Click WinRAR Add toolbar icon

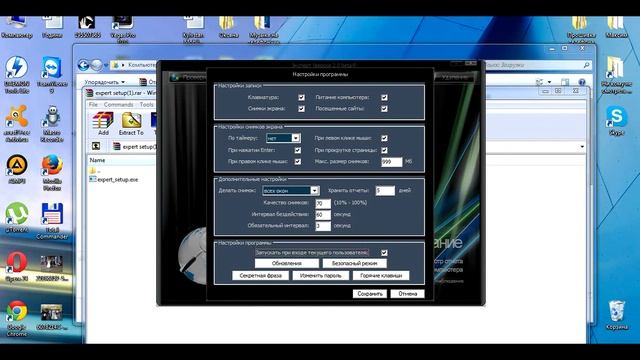[x=103, y=123]
